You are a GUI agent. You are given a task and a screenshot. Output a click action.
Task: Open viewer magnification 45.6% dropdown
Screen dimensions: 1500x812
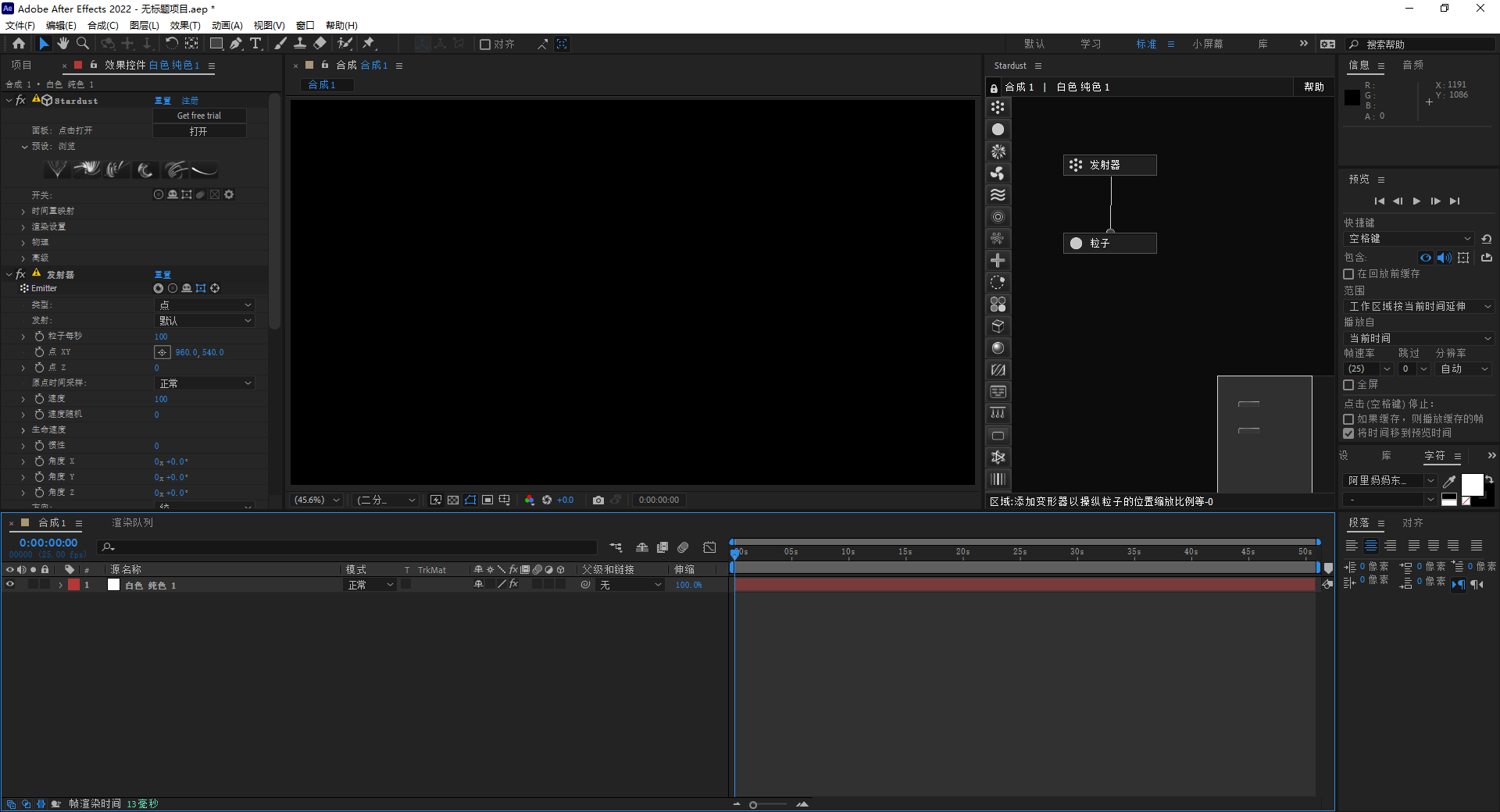click(x=317, y=500)
